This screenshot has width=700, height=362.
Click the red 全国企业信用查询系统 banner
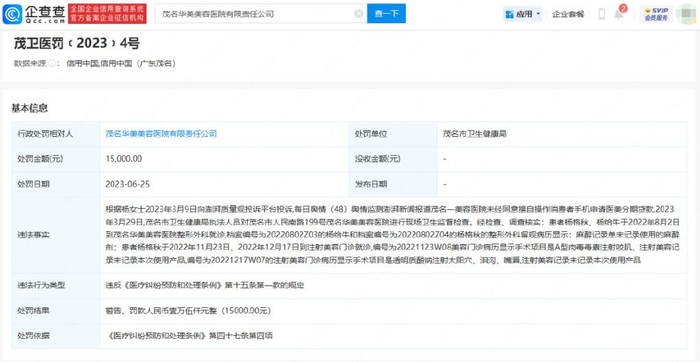(107, 14)
